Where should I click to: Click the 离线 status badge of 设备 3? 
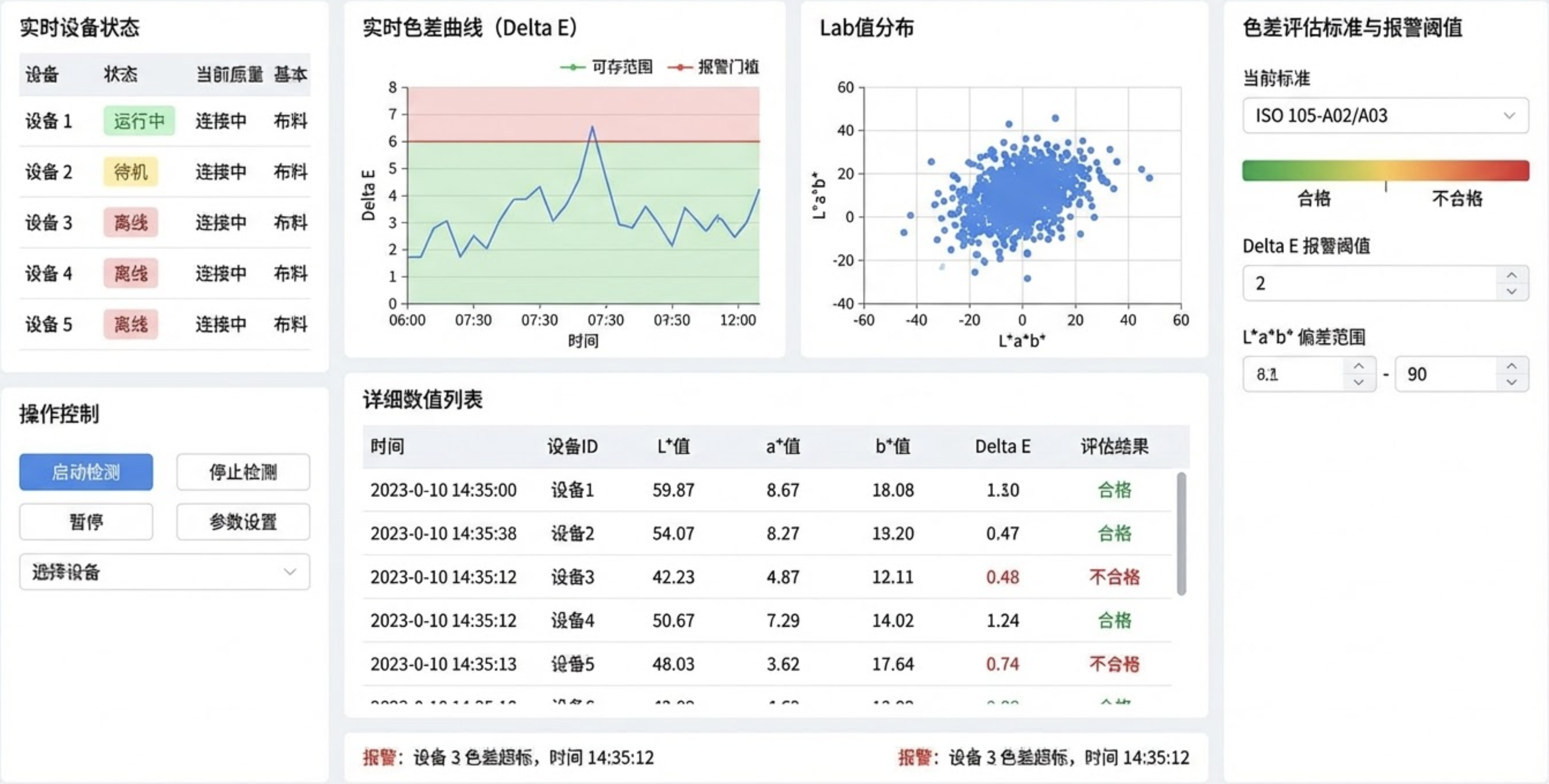(x=130, y=223)
